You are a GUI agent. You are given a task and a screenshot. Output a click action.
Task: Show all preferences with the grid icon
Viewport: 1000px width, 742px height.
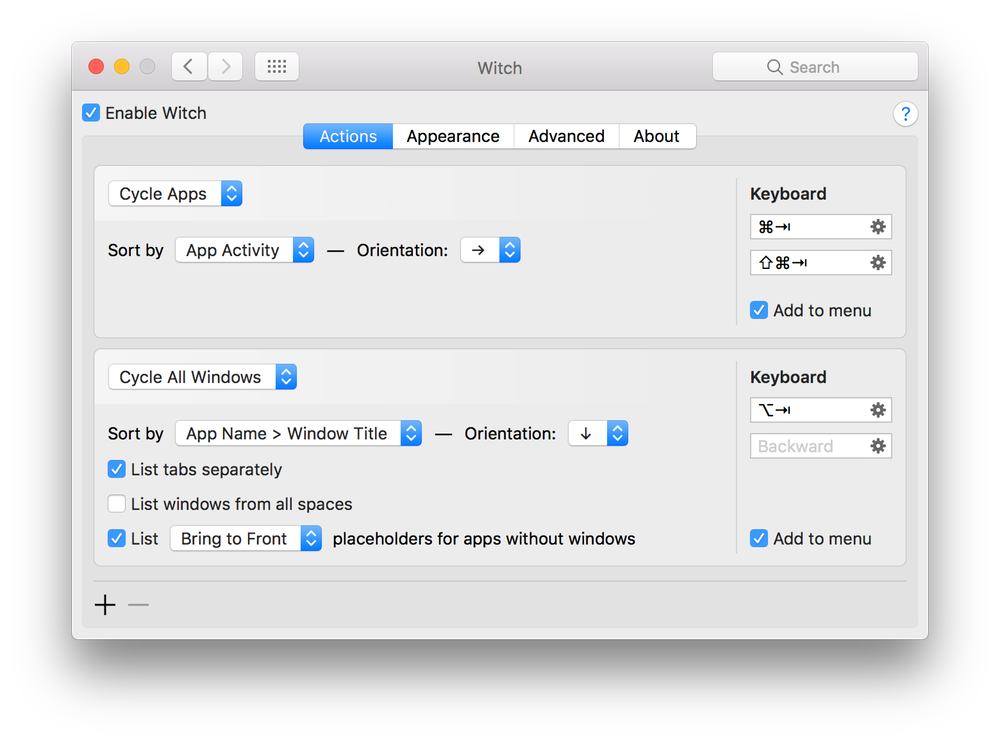coord(277,66)
